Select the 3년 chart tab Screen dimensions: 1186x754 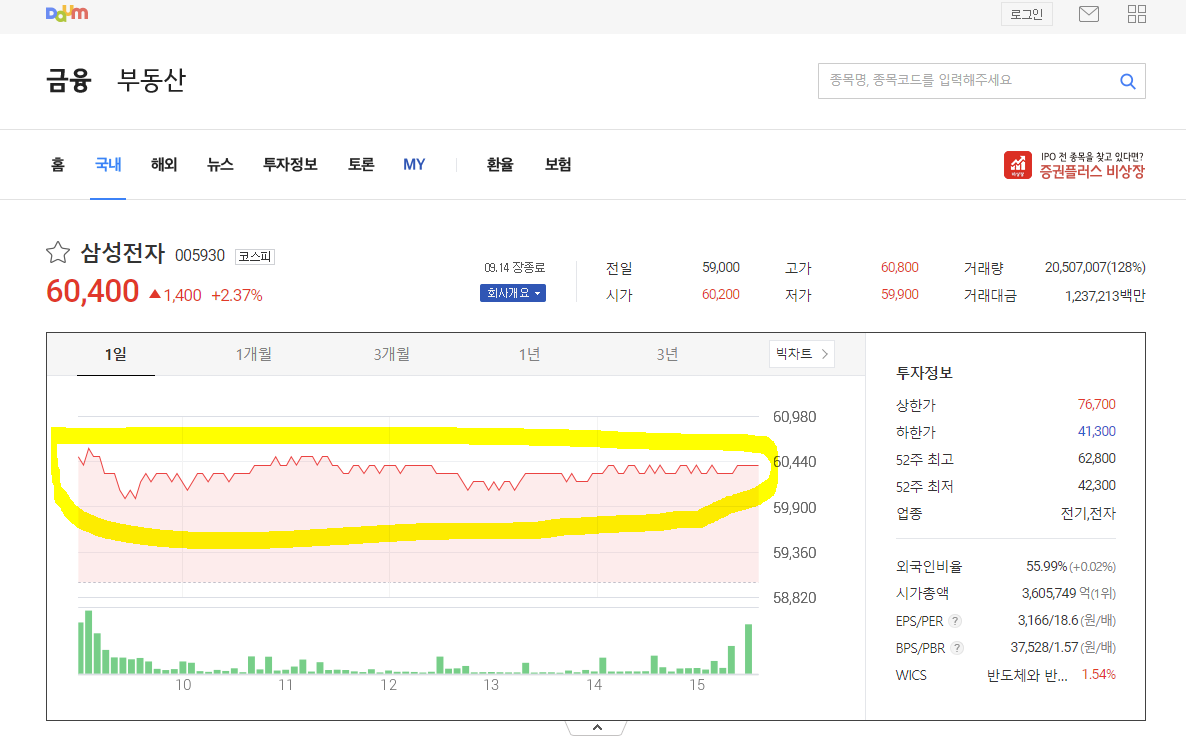coord(667,354)
